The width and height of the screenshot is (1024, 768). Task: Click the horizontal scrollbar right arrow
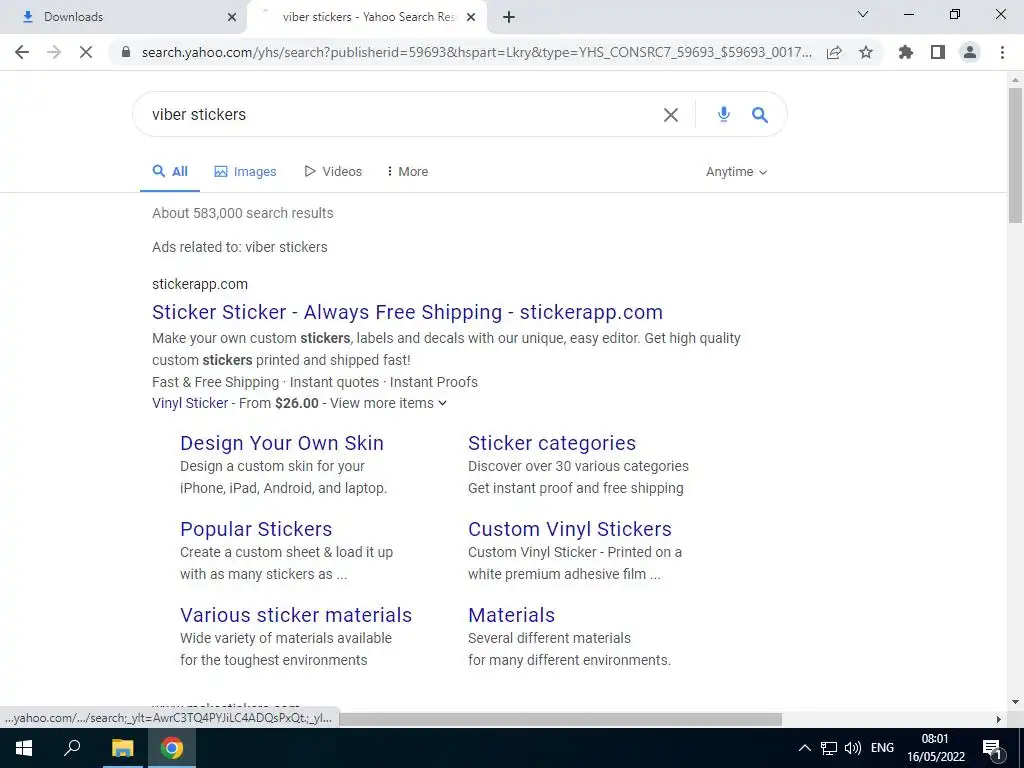[x=999, y=719]
